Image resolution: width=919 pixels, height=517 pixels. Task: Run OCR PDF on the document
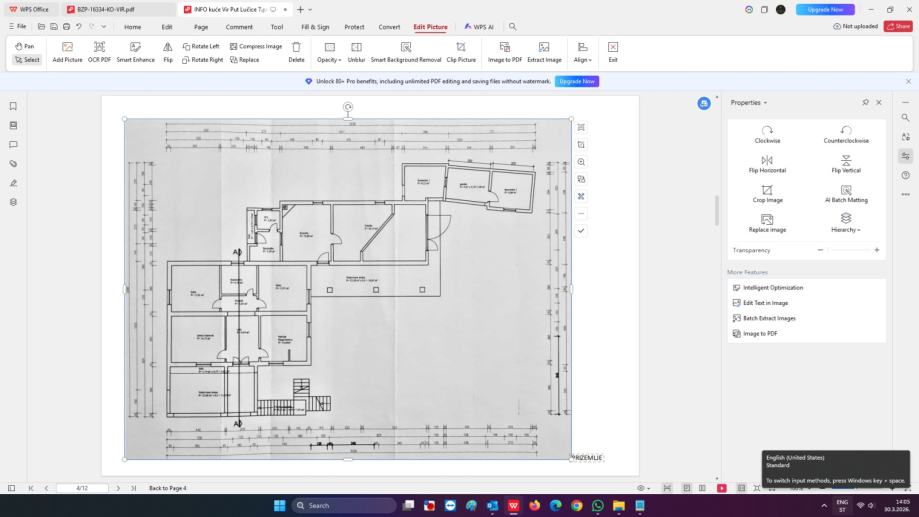point(99,52)
